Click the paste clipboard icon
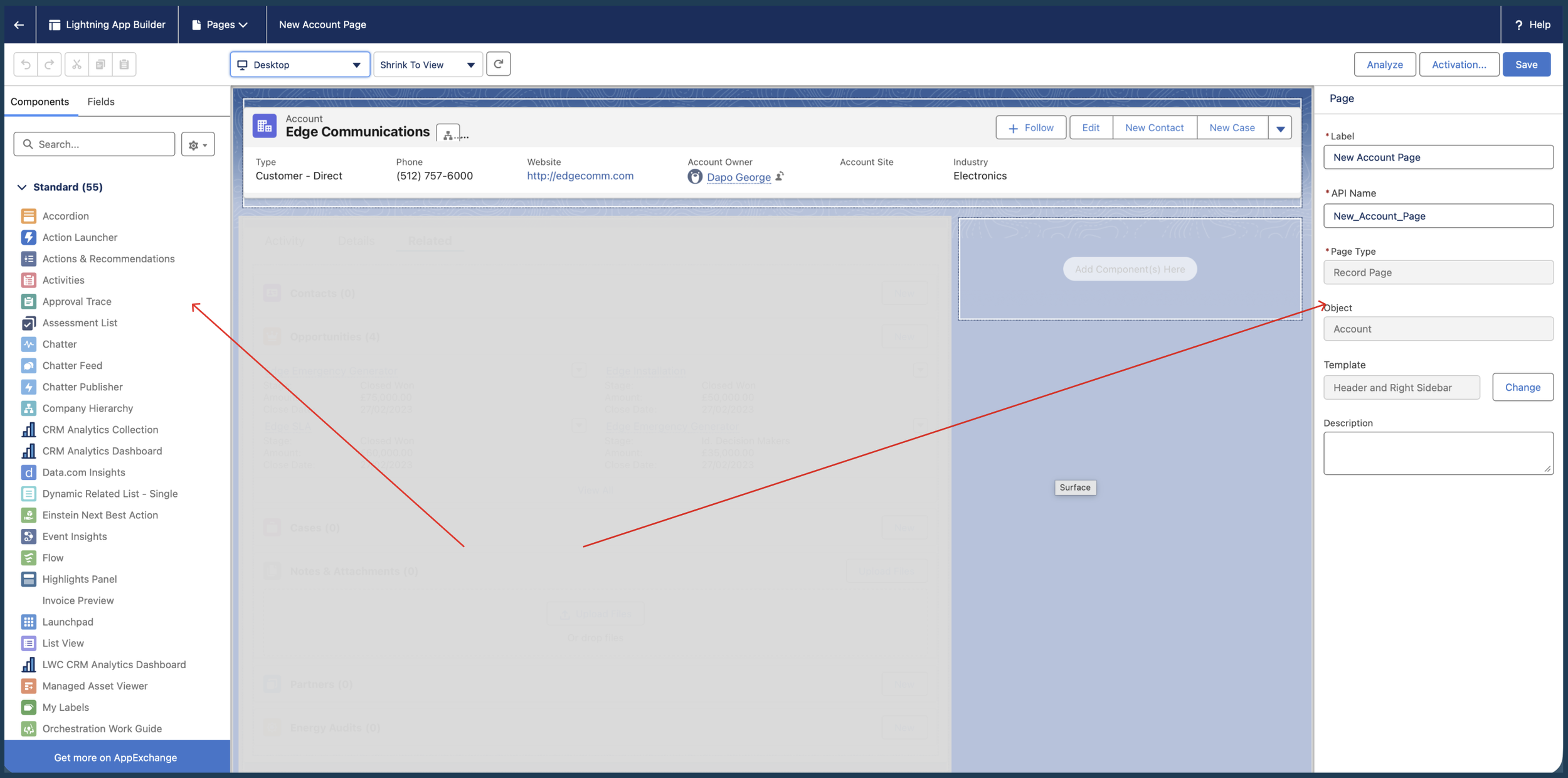Screen dimensions: 1568x778 point(124,65)
